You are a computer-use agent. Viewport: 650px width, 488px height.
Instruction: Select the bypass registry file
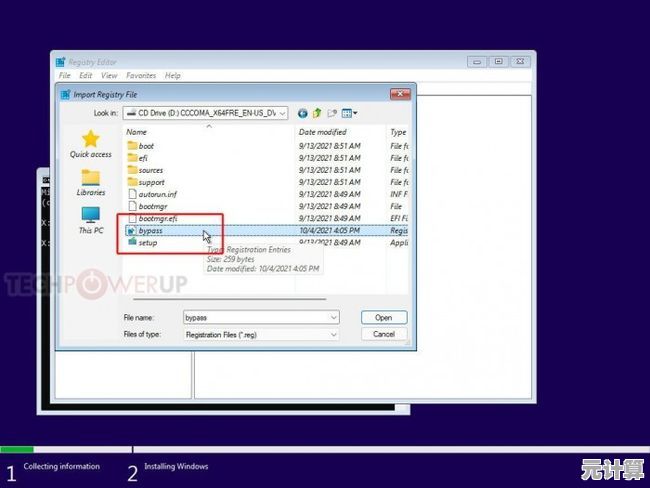150,230
